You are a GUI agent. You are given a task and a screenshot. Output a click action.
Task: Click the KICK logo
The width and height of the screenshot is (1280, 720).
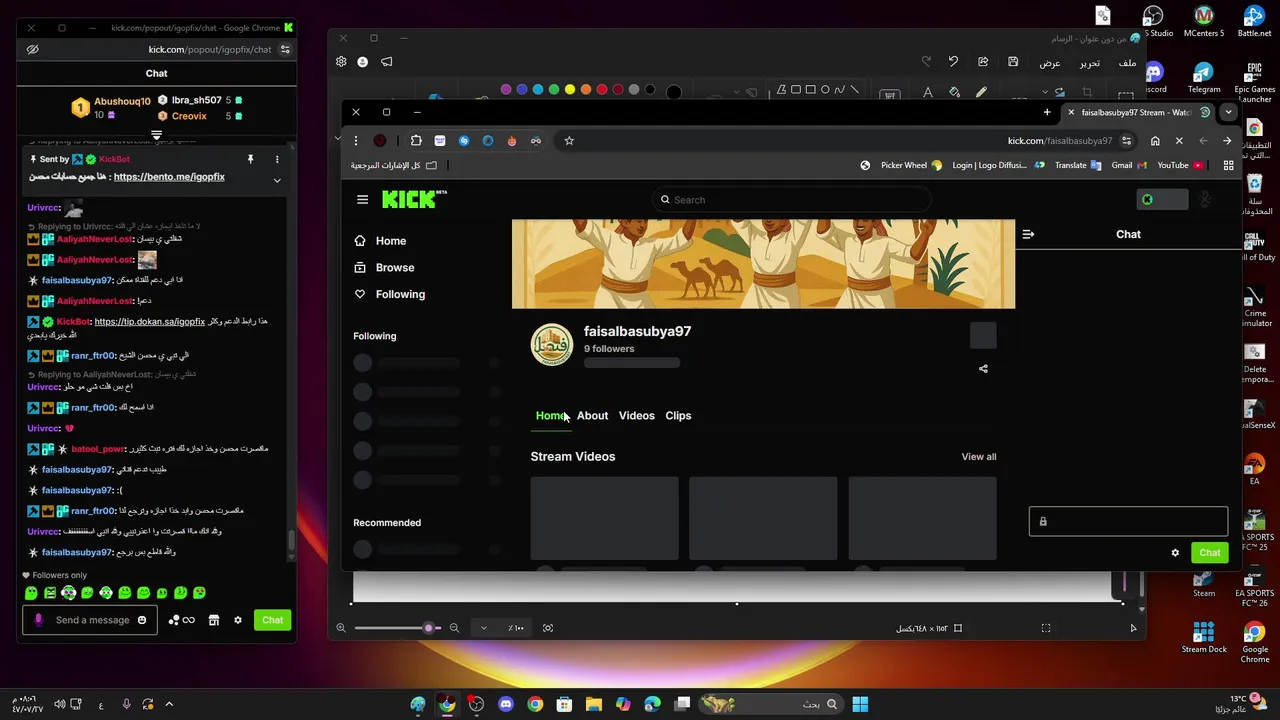point(414,199)
